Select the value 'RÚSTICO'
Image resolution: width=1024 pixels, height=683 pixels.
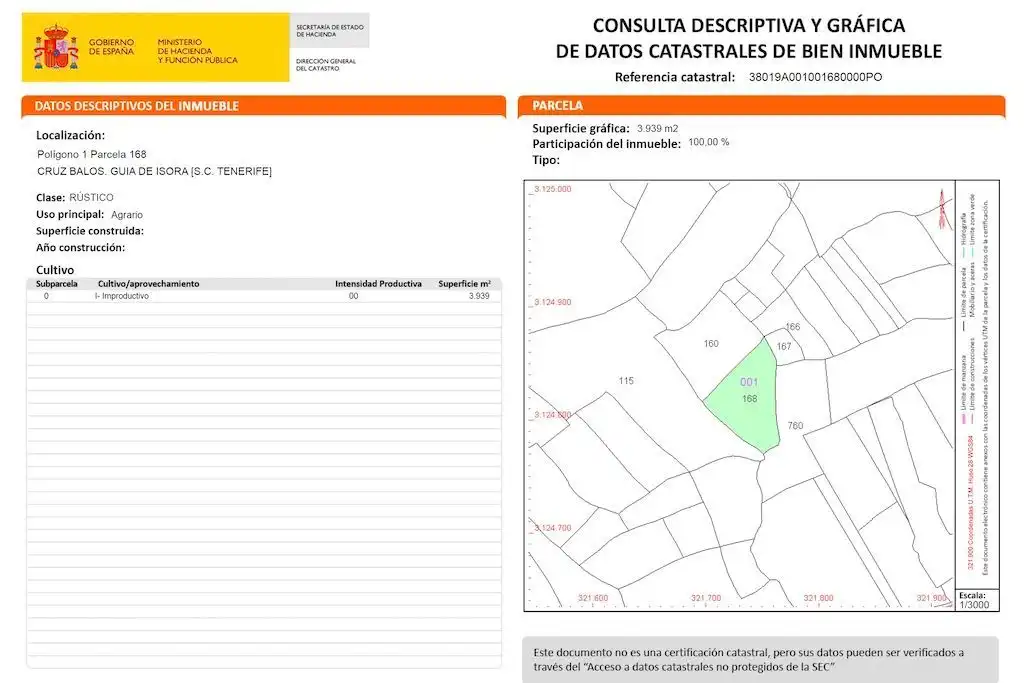pyautogui.click(x=91, y=197)
